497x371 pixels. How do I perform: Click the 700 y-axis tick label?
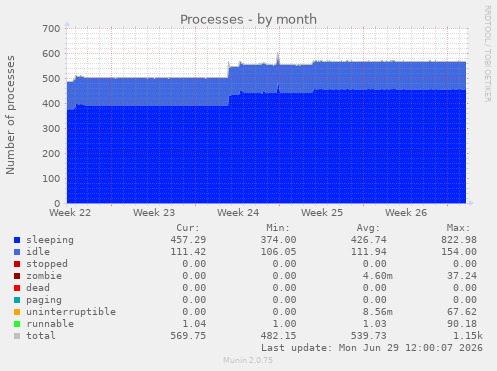click(51, 29)
